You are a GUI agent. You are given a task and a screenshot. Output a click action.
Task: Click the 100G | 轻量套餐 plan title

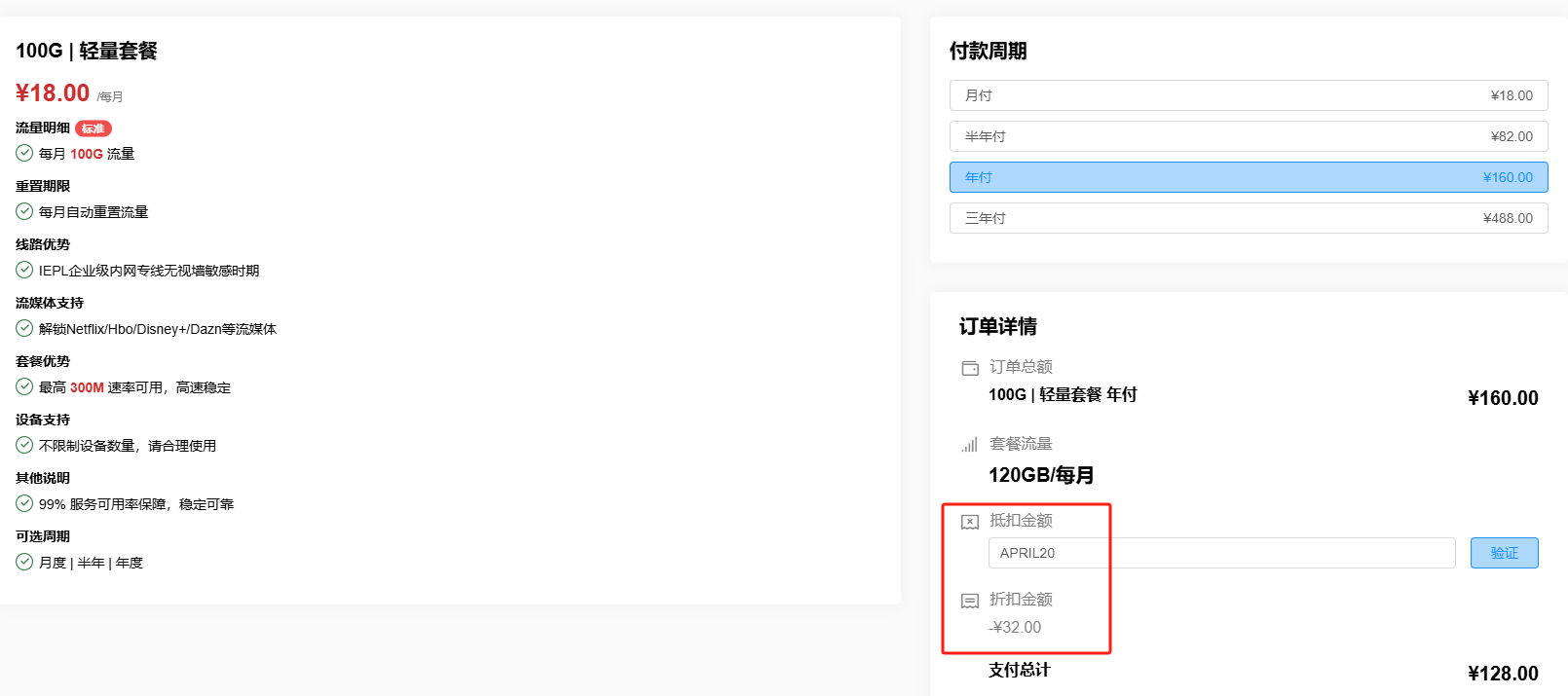pos(87,51)
